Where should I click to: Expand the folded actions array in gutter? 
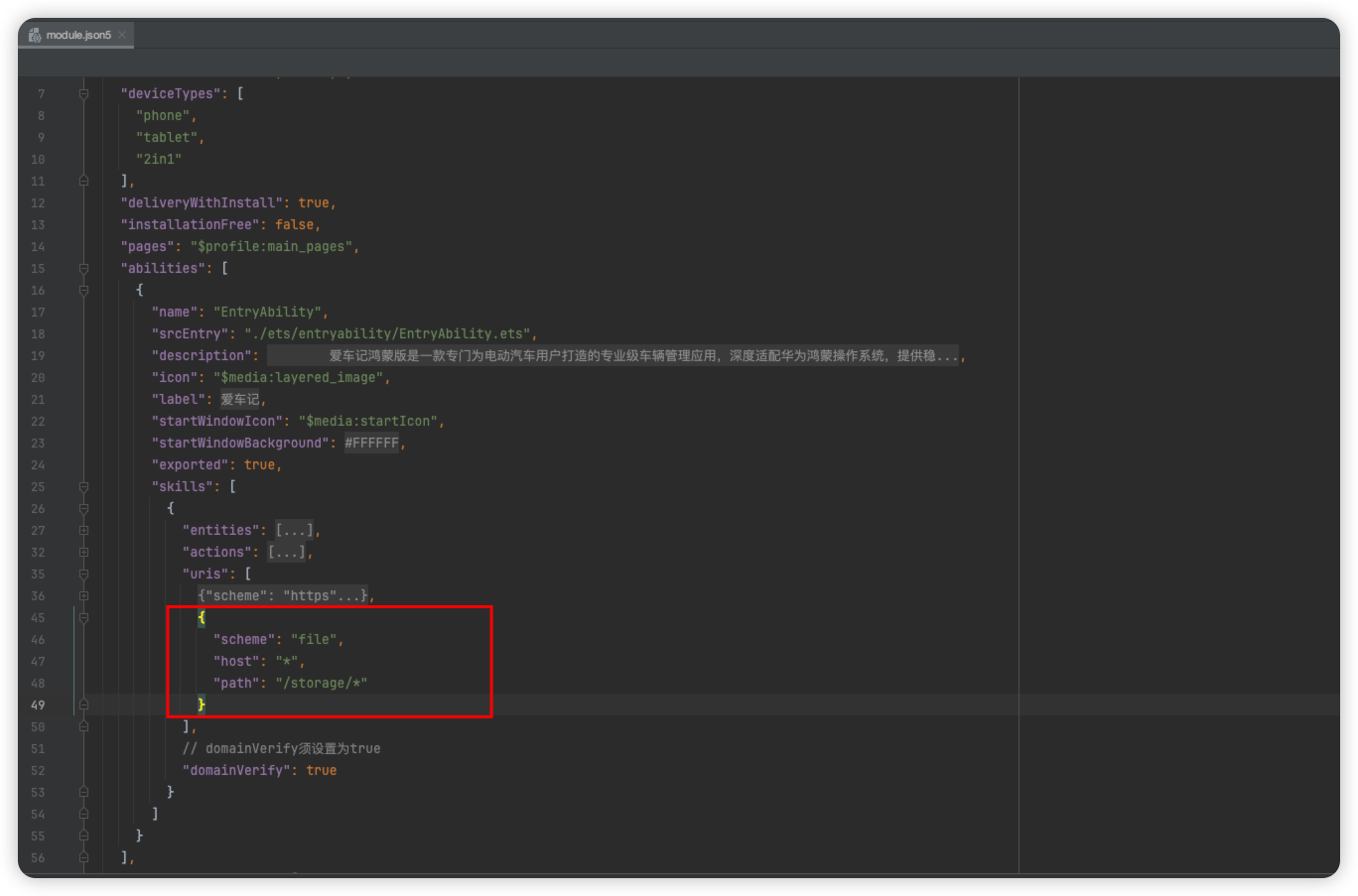pyautogui.click(x=83, y=552)
